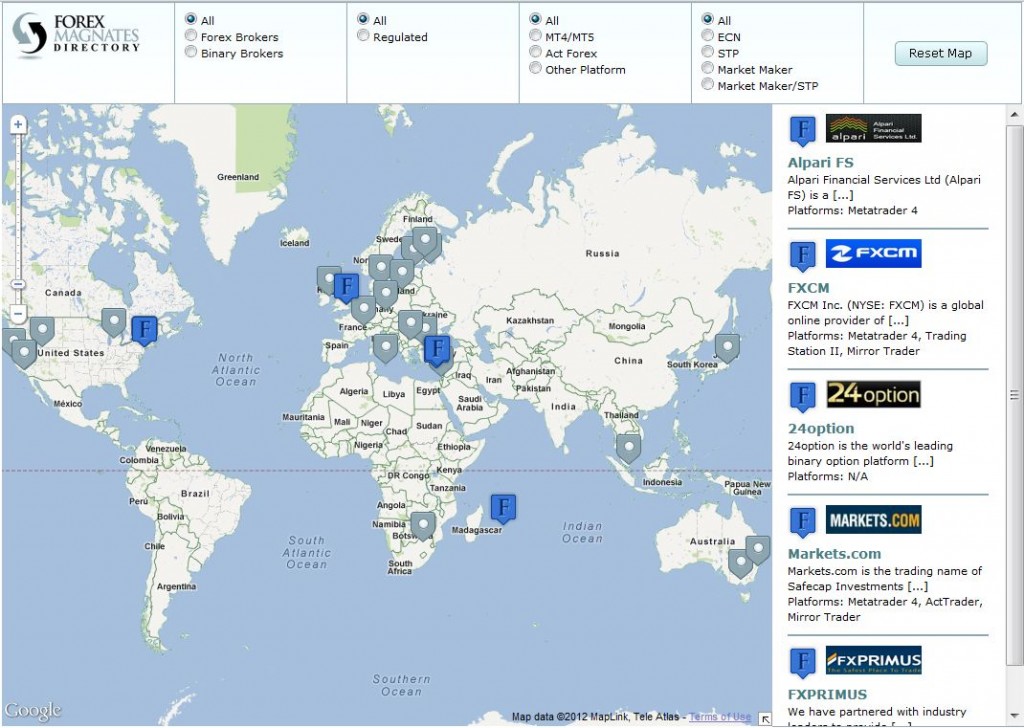The height and width of the screenshot is (728, 1024).
Task: Filter by Market Maker/STP radio button
Action: click(708, 85)
